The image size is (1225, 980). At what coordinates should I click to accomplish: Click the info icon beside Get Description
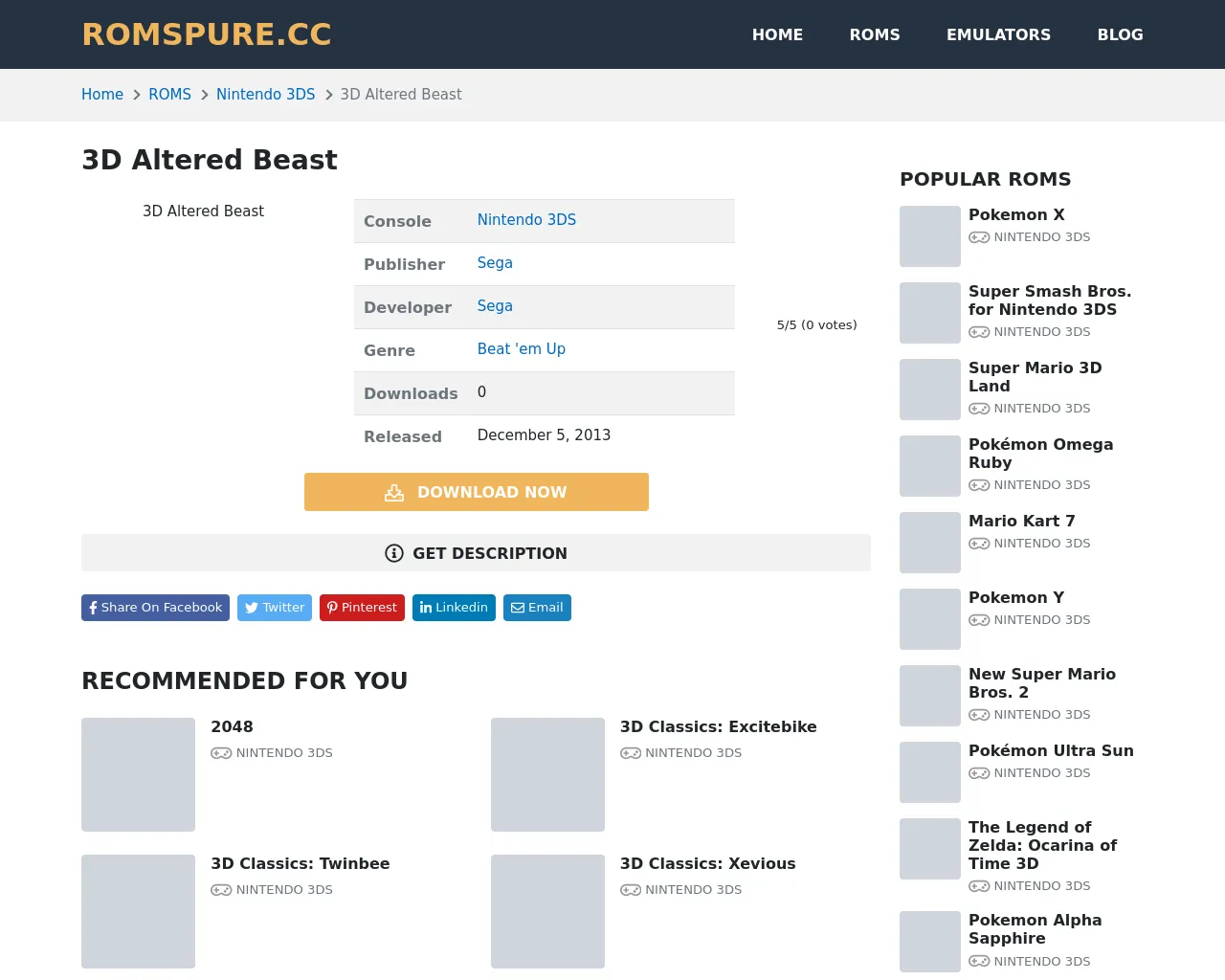click(x=394, y=553)
